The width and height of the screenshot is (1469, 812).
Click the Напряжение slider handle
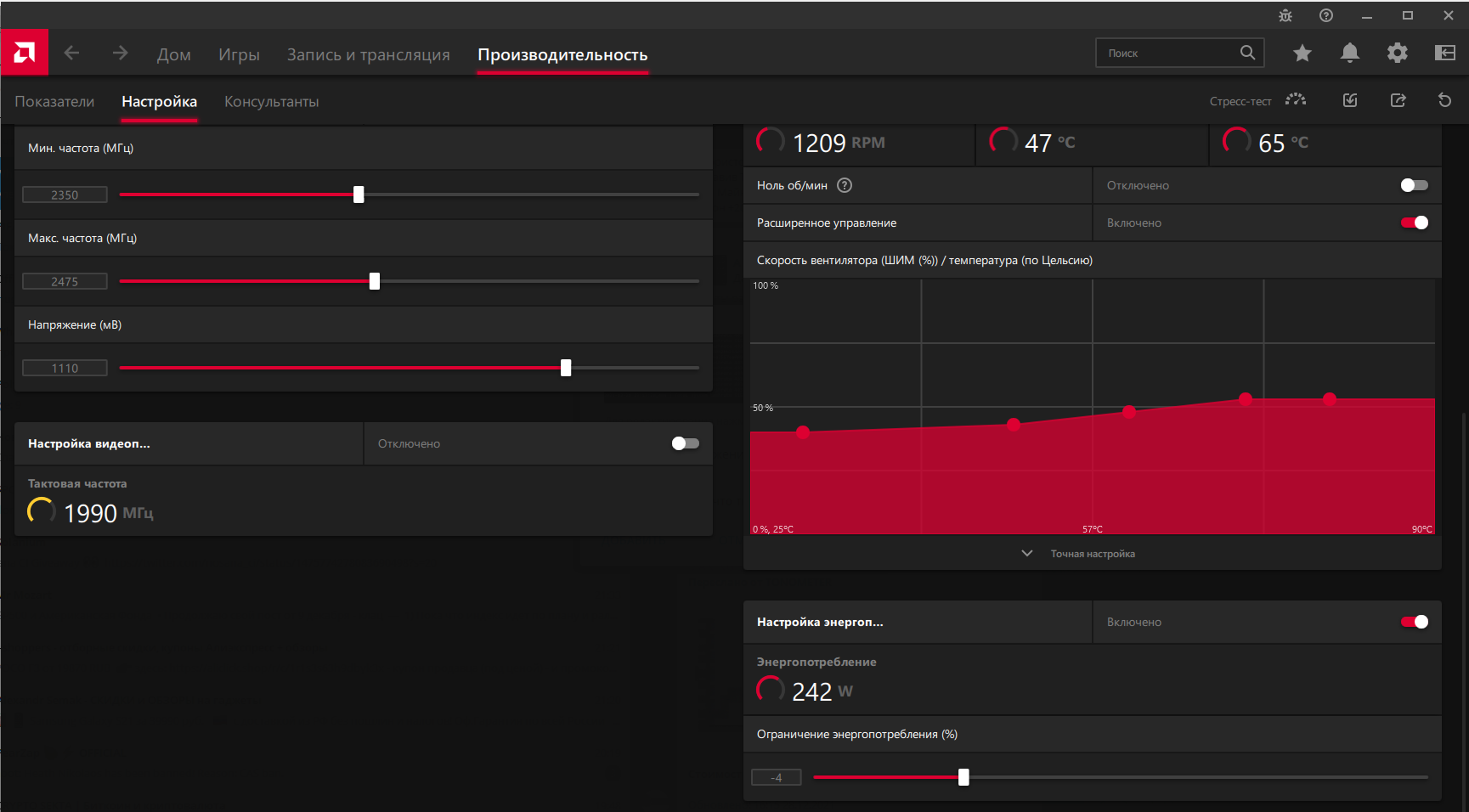(x=566, y=368)
